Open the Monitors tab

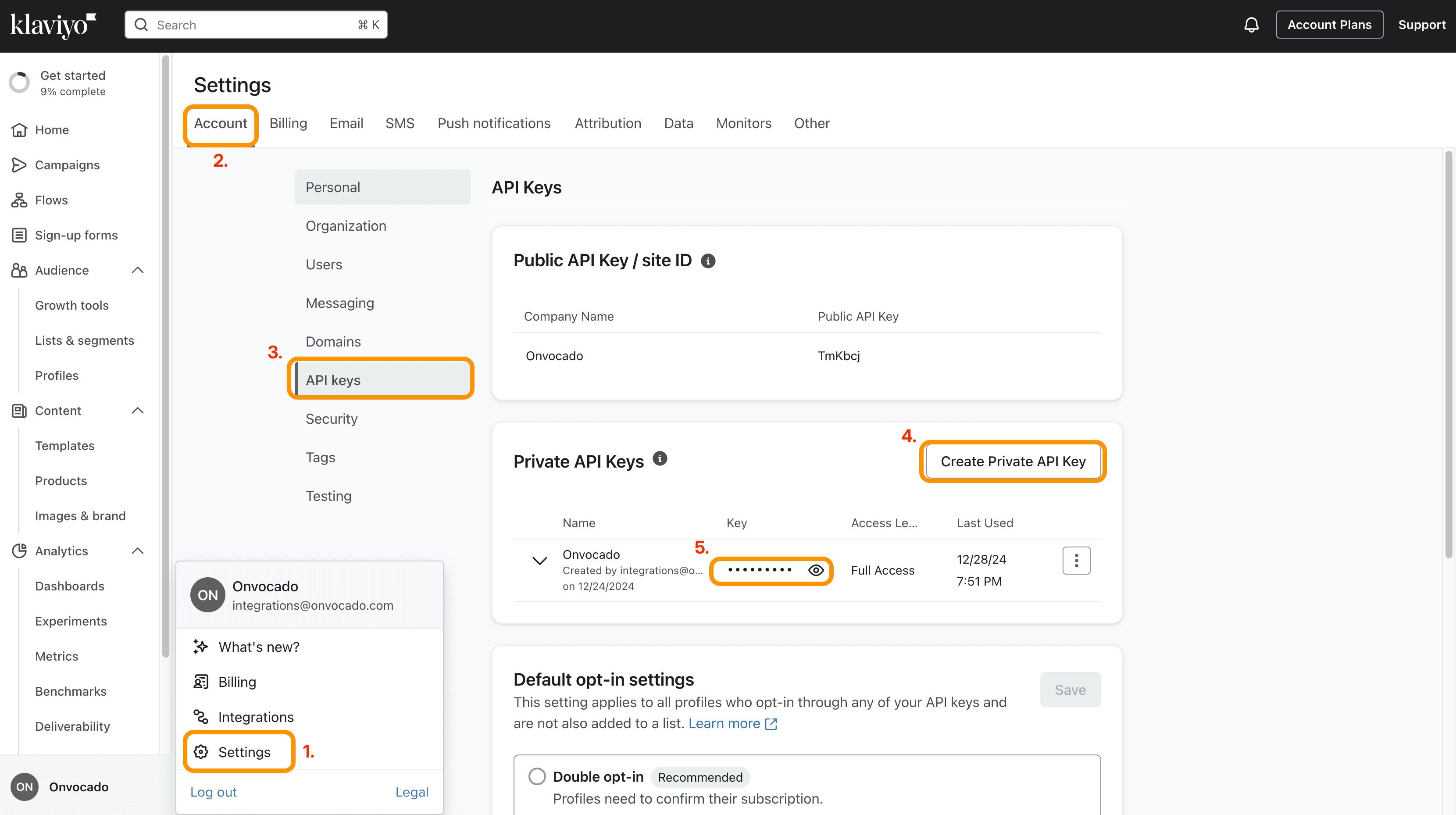(744, 123)
